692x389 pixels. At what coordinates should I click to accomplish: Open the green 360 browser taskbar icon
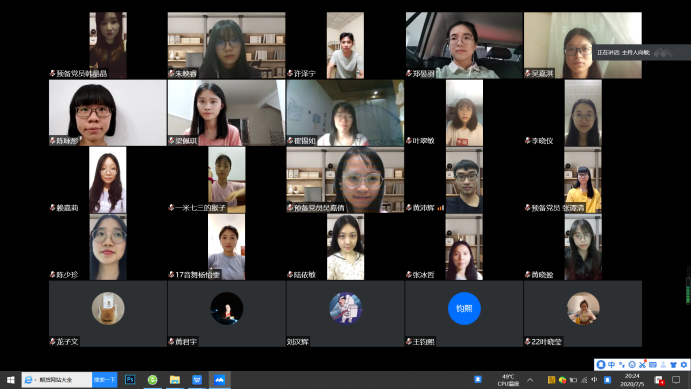click(152, 380)
